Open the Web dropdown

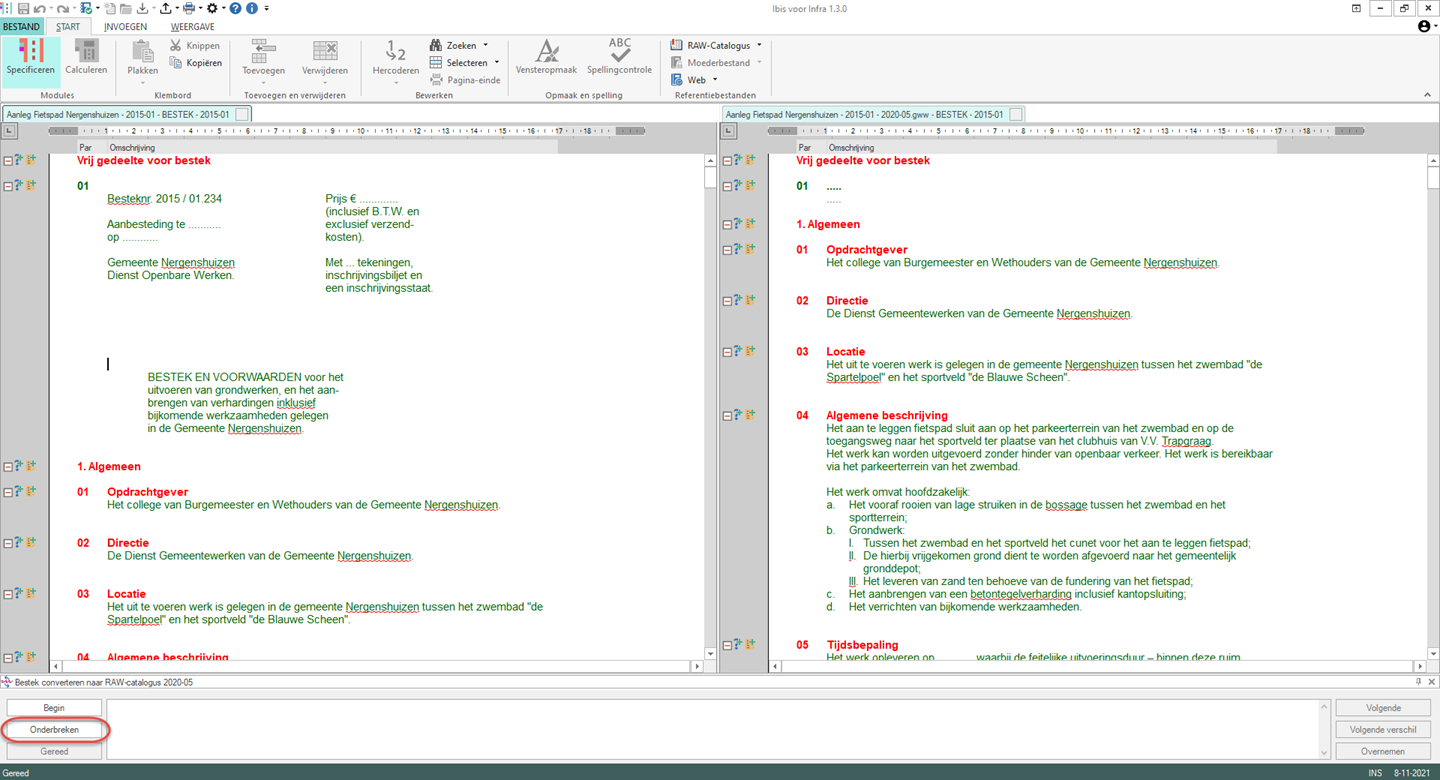(x=716, y=80)
